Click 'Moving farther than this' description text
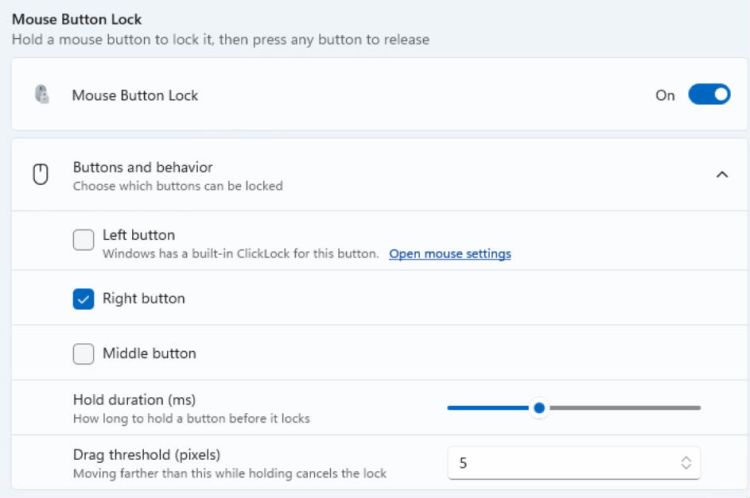Image resolution: width=750 pixels, height=498 pixels. (230, 474)
